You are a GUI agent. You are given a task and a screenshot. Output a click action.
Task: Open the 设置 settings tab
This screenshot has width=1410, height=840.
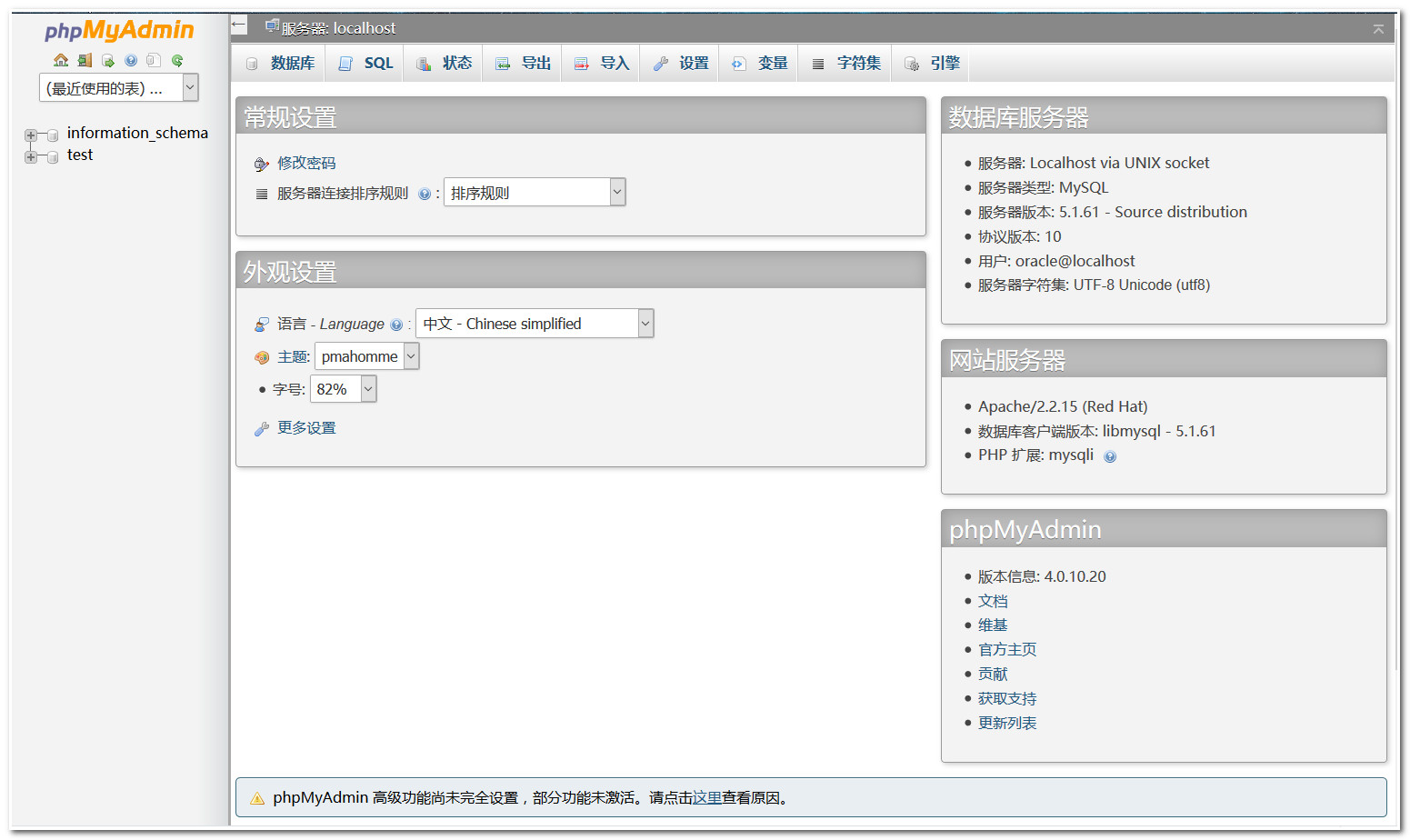[680, 63]
